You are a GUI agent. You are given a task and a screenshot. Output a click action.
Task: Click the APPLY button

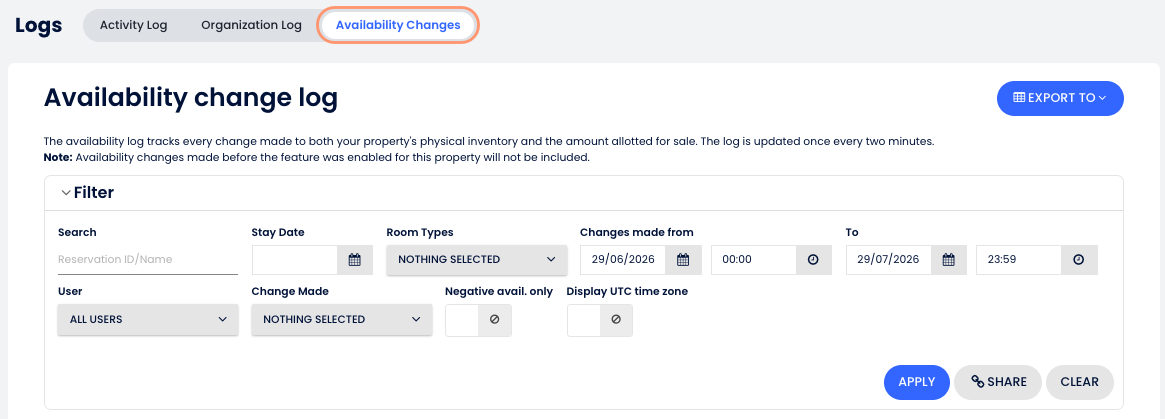click(x=917, y=382)
